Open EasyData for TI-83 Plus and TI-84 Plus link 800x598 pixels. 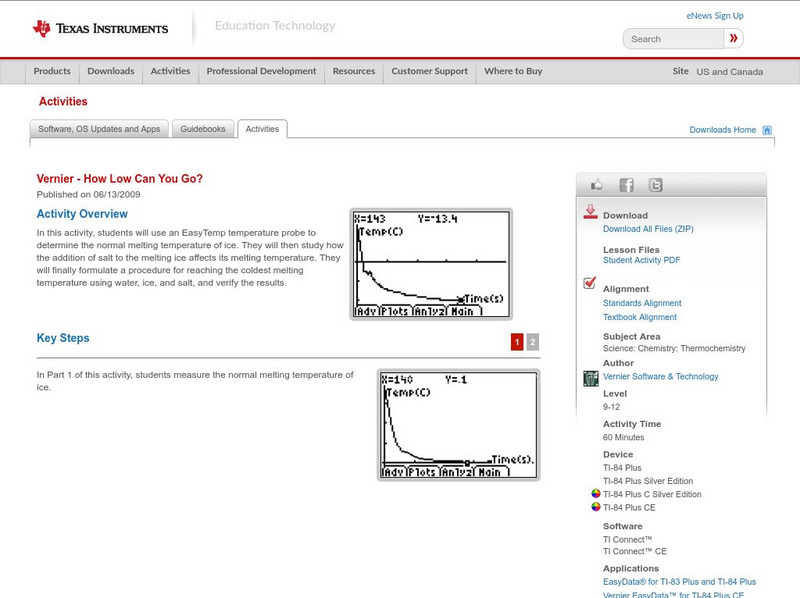[x=679, y=582]
